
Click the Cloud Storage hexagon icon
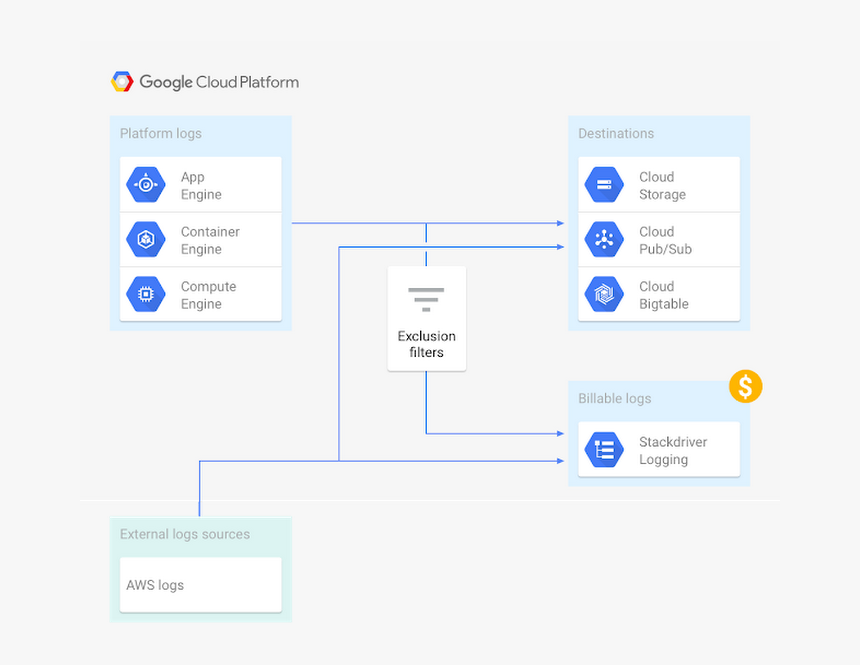point(603,184)
